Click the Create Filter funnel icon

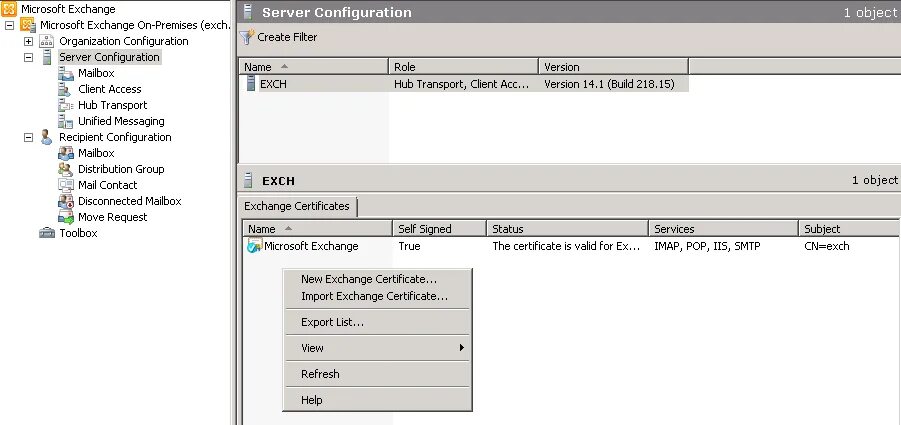tap(247, 37)
